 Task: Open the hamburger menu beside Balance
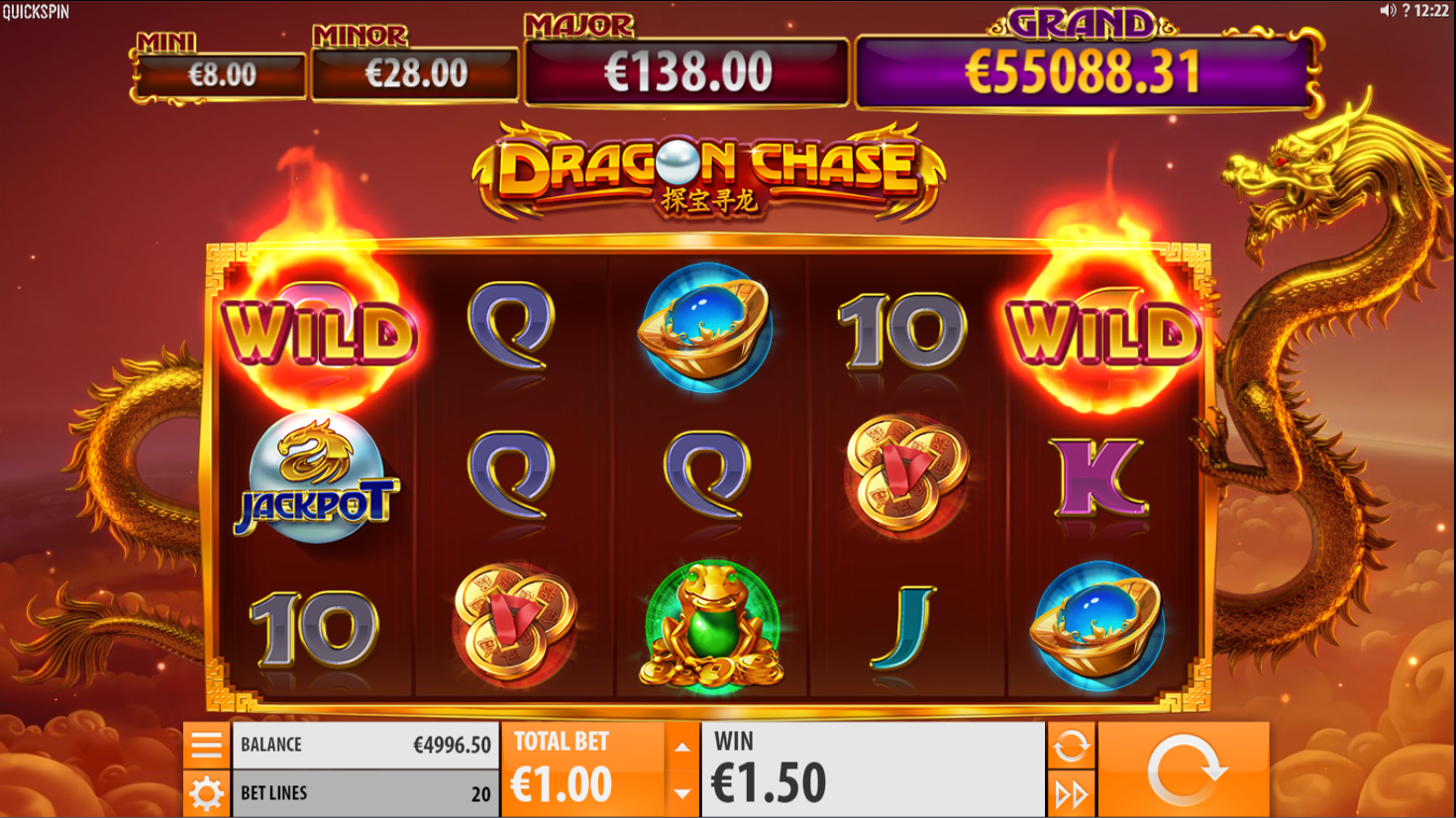click(x=206, y=745)
